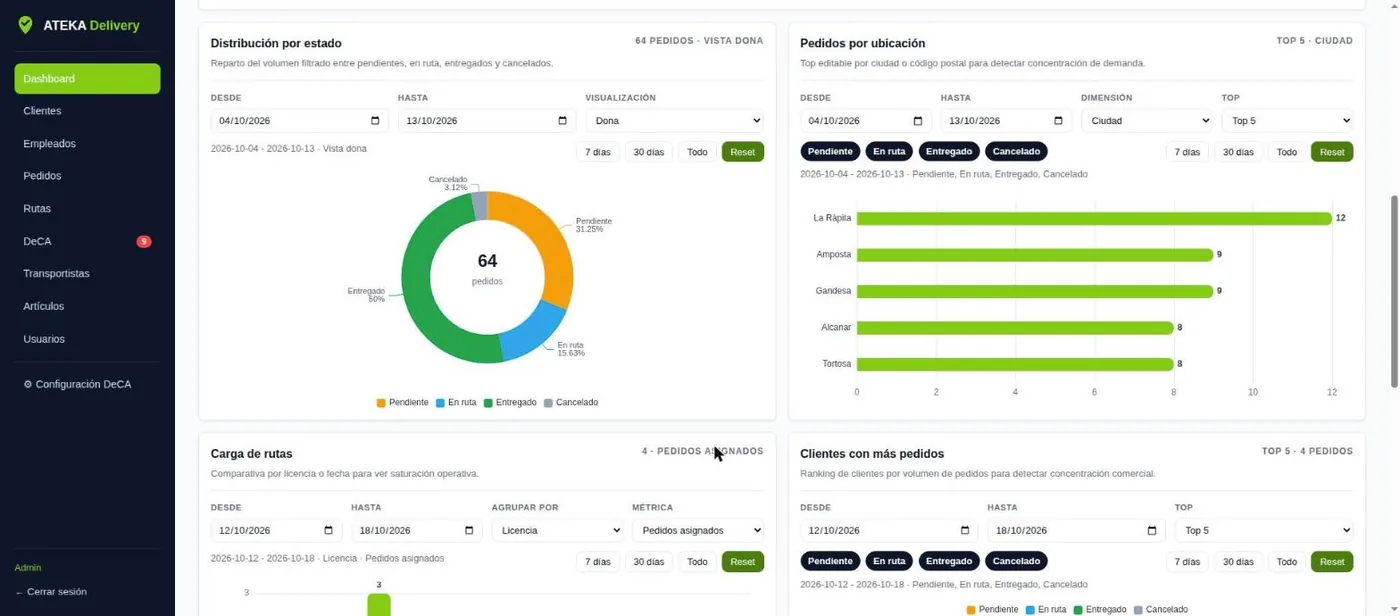
Task: Click Todo in Pedidos por ubicación
Action: pyautogui.click(x=1287, y=152)
